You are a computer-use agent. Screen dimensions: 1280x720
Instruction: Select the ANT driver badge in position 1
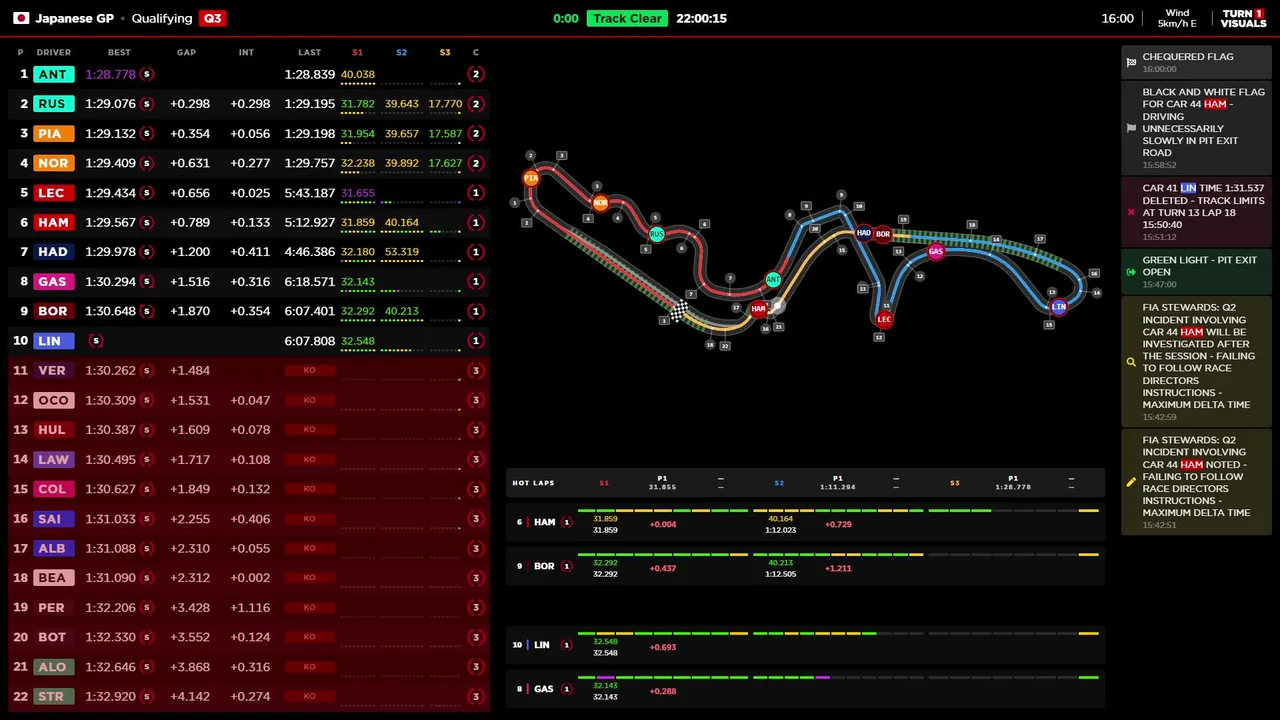53,74
